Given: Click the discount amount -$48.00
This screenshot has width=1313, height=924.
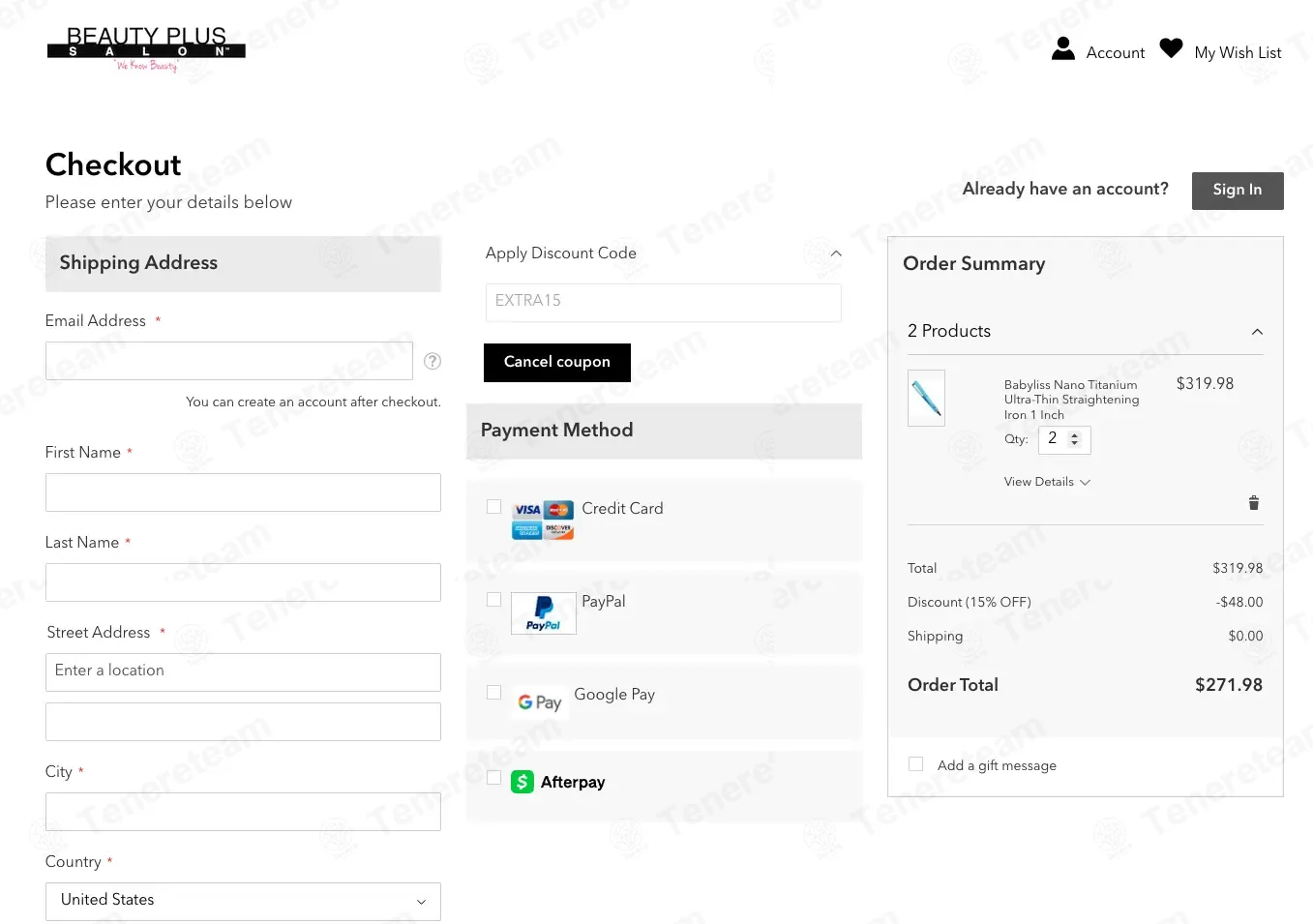Looking at the screenshot, I should [1239, 602].
